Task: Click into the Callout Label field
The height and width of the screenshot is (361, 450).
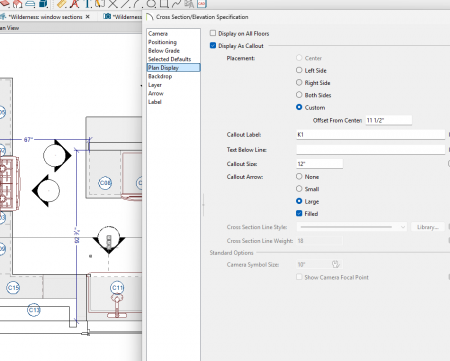Action: [x=370, y=135]
